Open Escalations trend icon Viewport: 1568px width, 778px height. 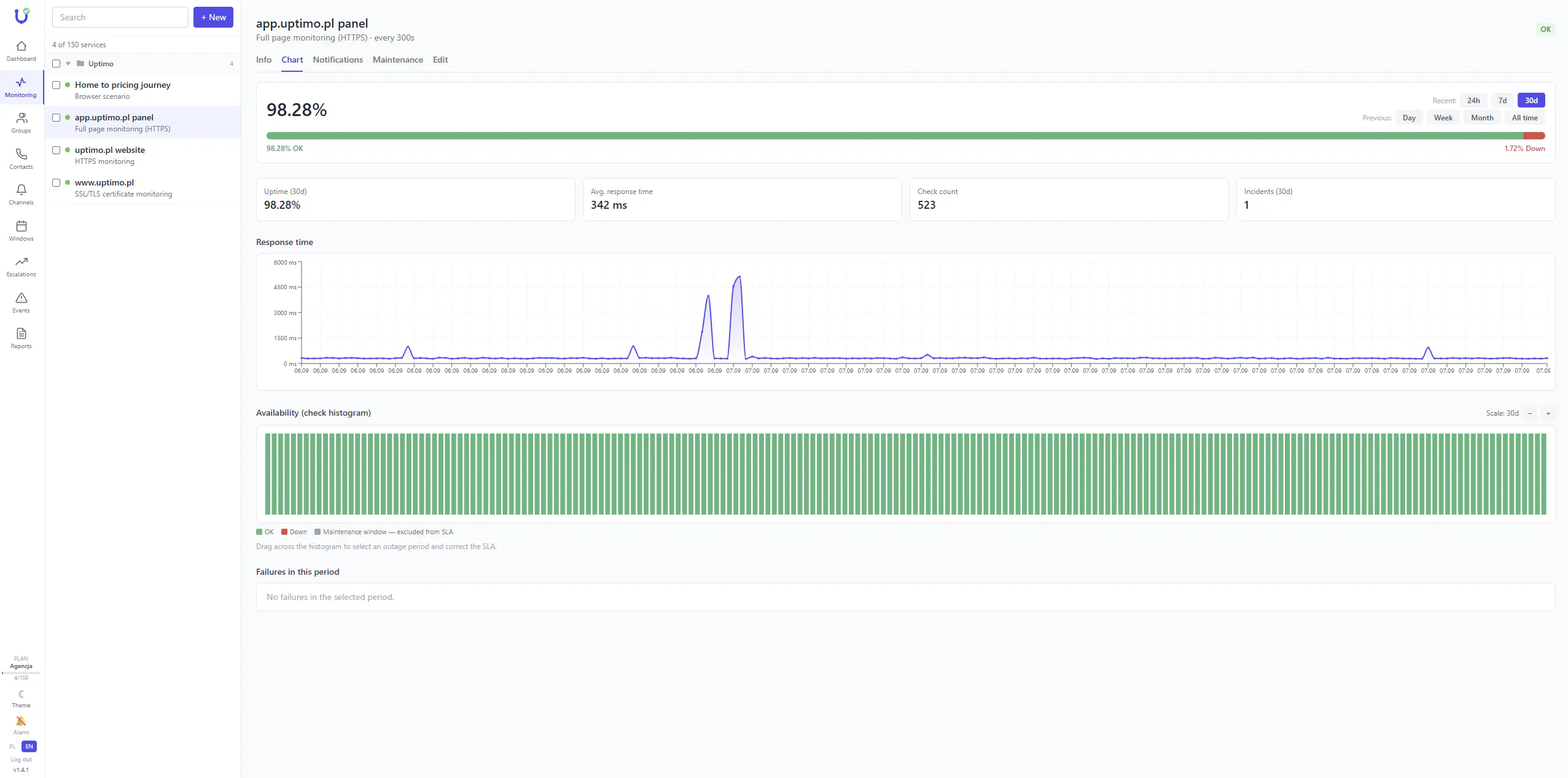click(21, 262)
